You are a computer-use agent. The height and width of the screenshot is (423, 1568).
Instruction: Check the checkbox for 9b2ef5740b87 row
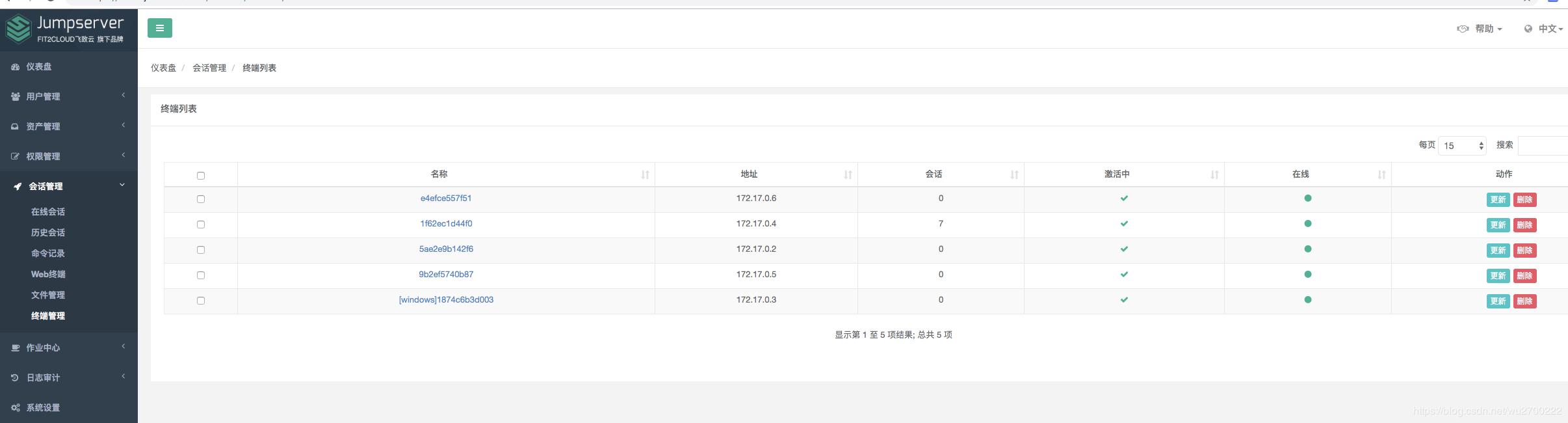click(x=201, y=275)
